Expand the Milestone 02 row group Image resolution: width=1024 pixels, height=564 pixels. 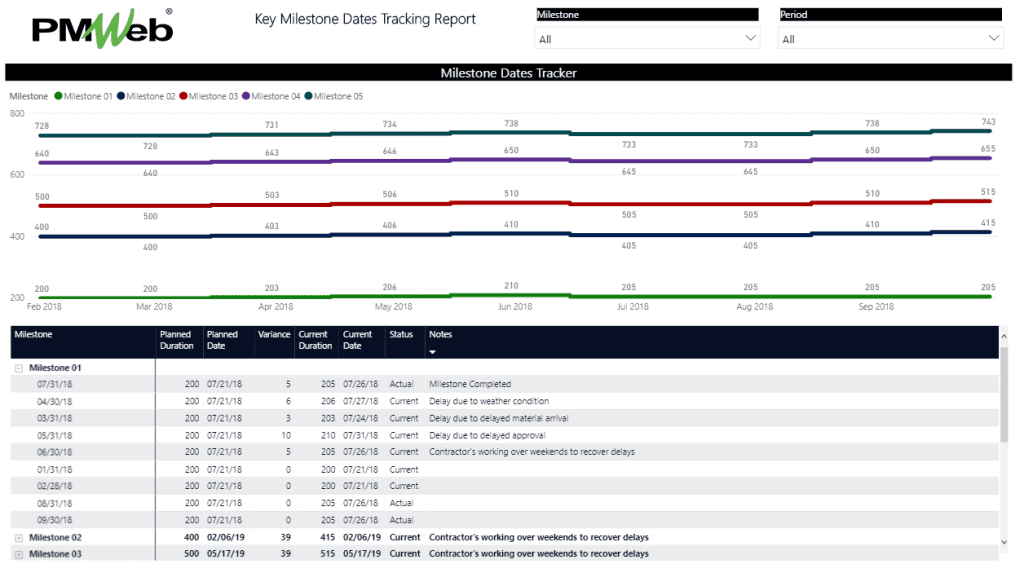click(x=19, y=537)
